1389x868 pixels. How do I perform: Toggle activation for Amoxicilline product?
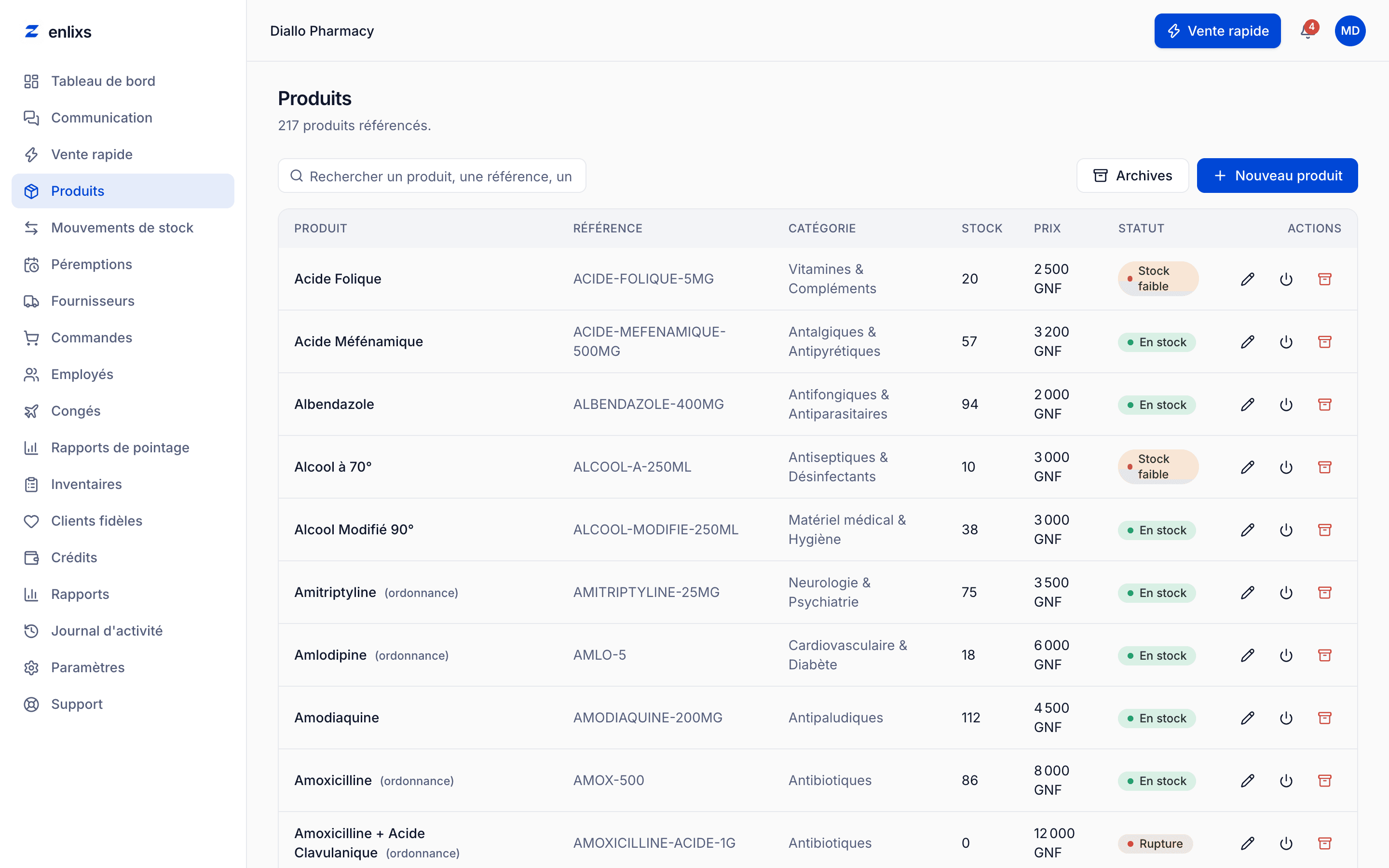(1286, 781)
